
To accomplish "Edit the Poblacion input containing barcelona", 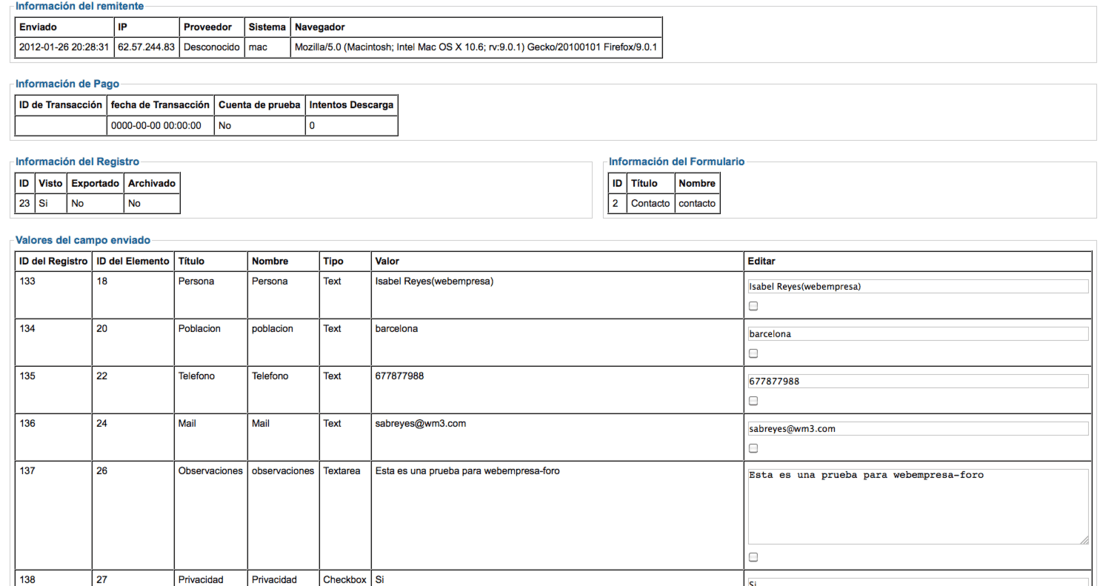I will (x=918, y=334).
